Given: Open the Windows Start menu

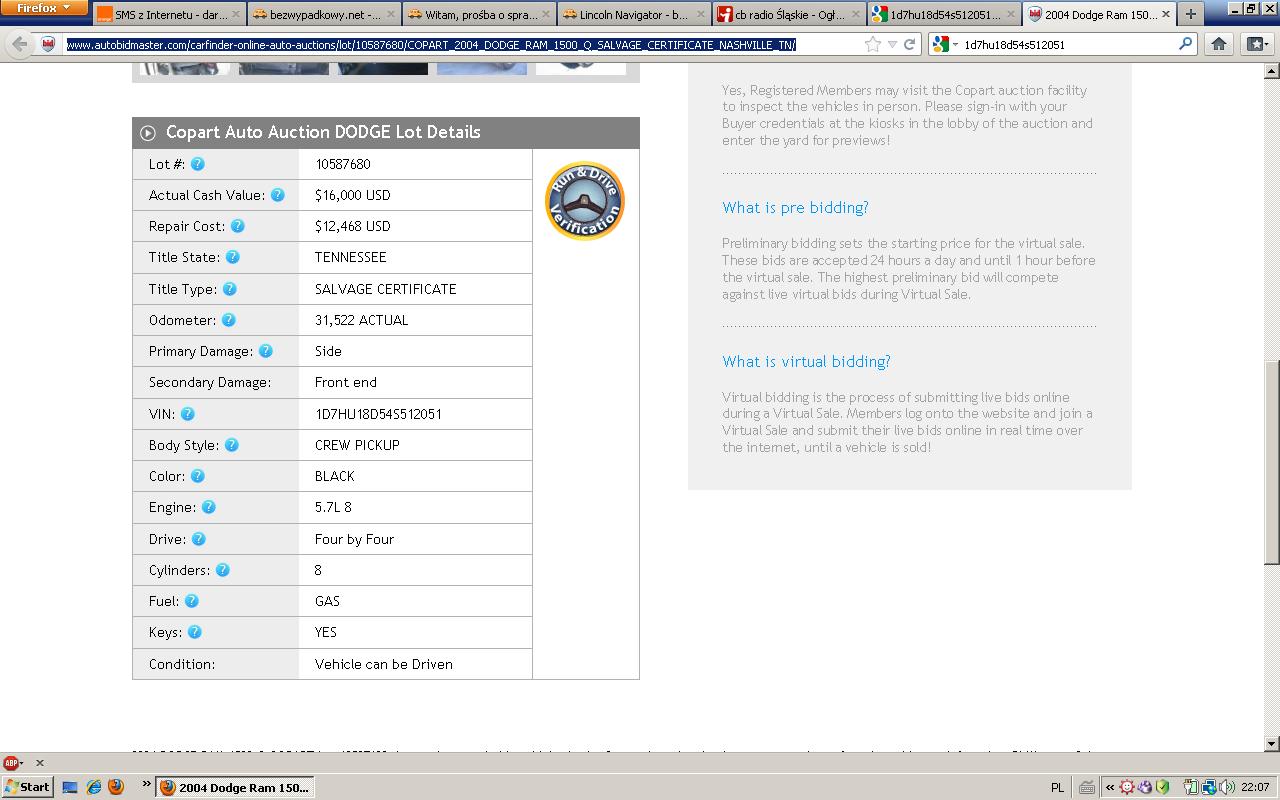Looking at the screenshot, I should point(27,787).
